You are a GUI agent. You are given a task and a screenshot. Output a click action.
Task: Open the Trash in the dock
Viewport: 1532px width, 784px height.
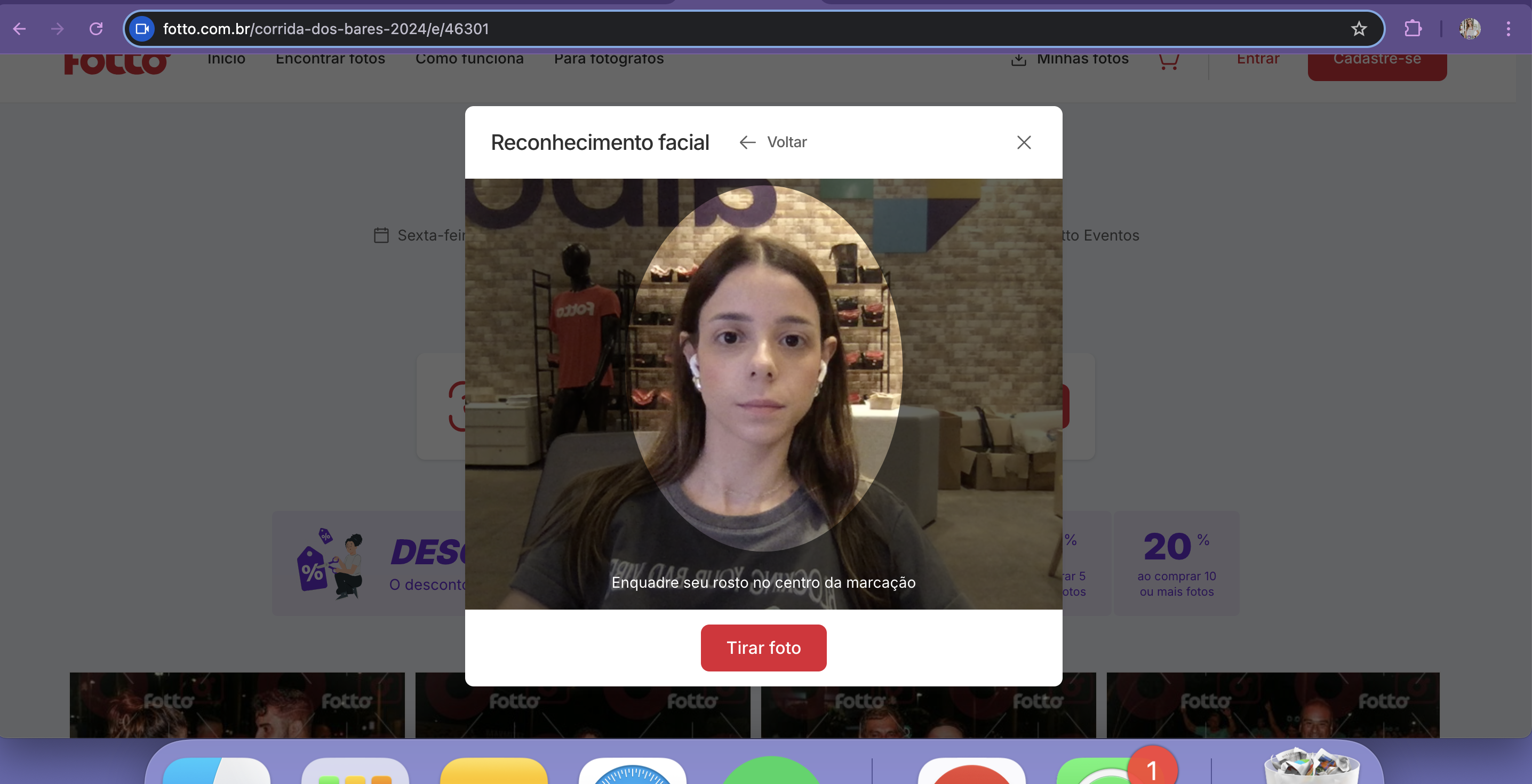1311,766
